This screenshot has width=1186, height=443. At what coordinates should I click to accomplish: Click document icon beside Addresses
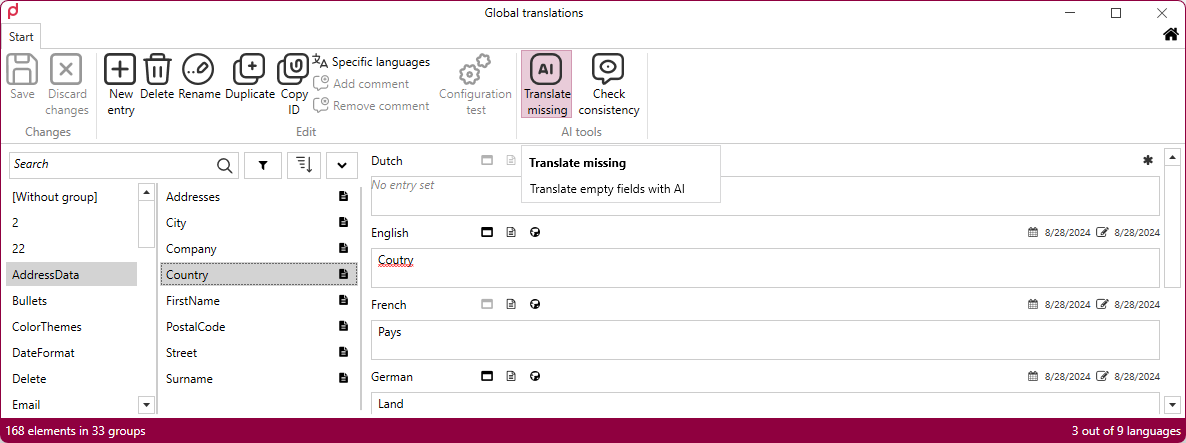(x=343, y=197)
